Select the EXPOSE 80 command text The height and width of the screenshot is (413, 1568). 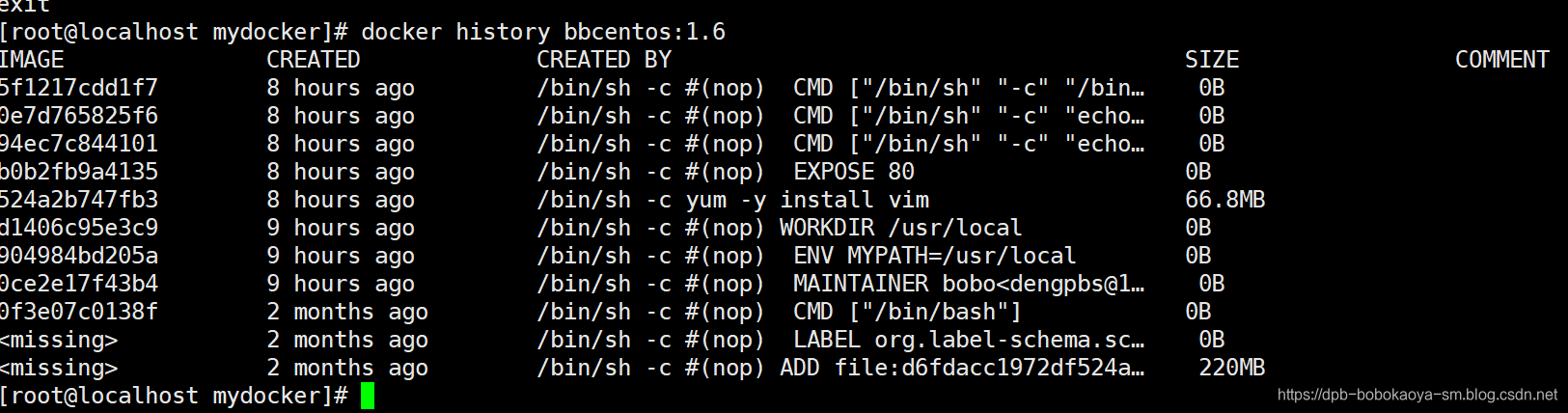[854, 172]
